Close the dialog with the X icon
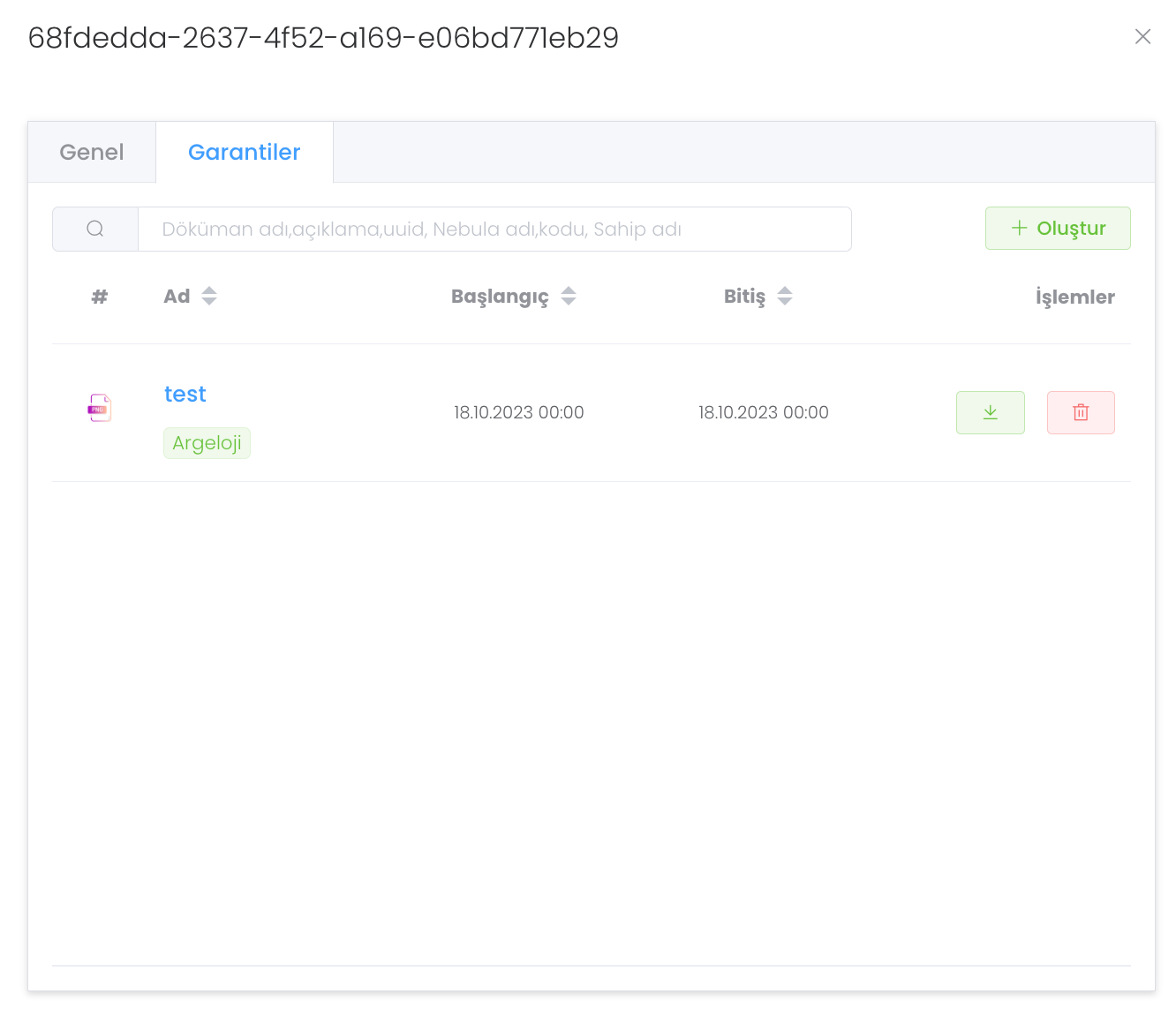This screenshot has width=1176, height=1024. tap(1142, 36)
